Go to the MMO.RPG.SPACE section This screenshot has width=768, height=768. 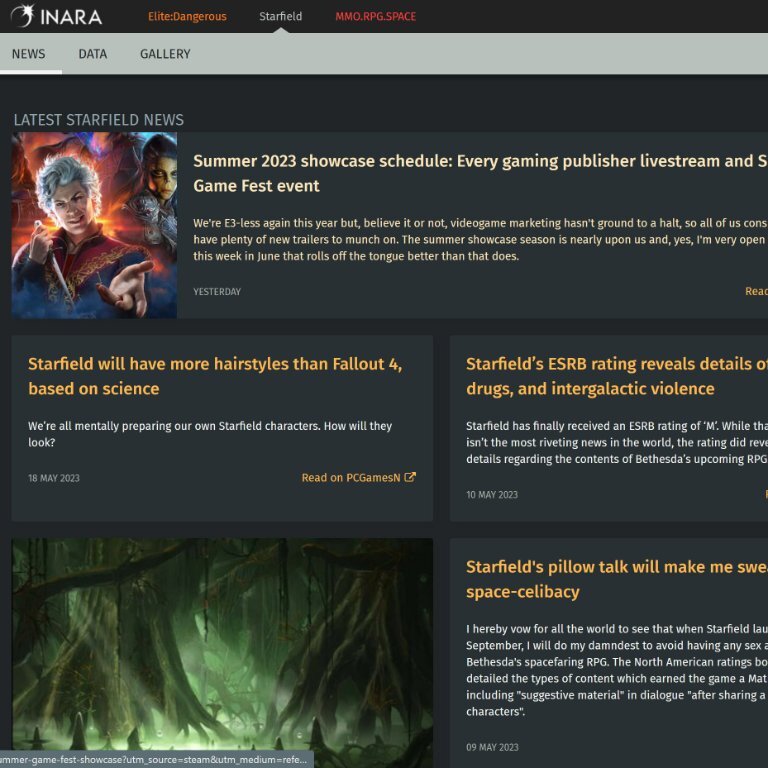point(375,17)
